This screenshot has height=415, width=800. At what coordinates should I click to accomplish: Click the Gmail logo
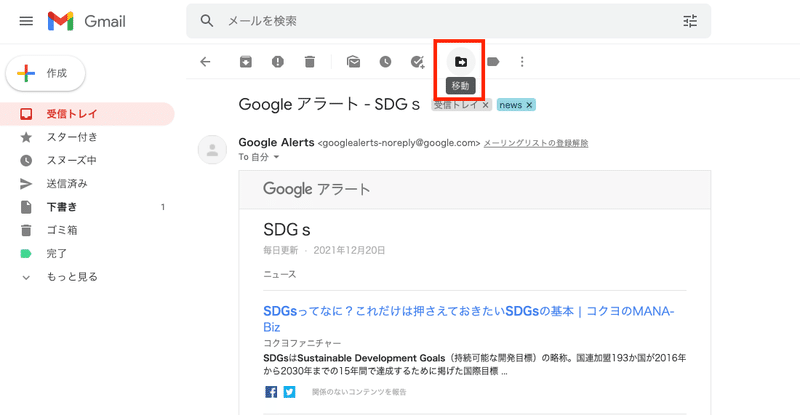pos(87,21)
